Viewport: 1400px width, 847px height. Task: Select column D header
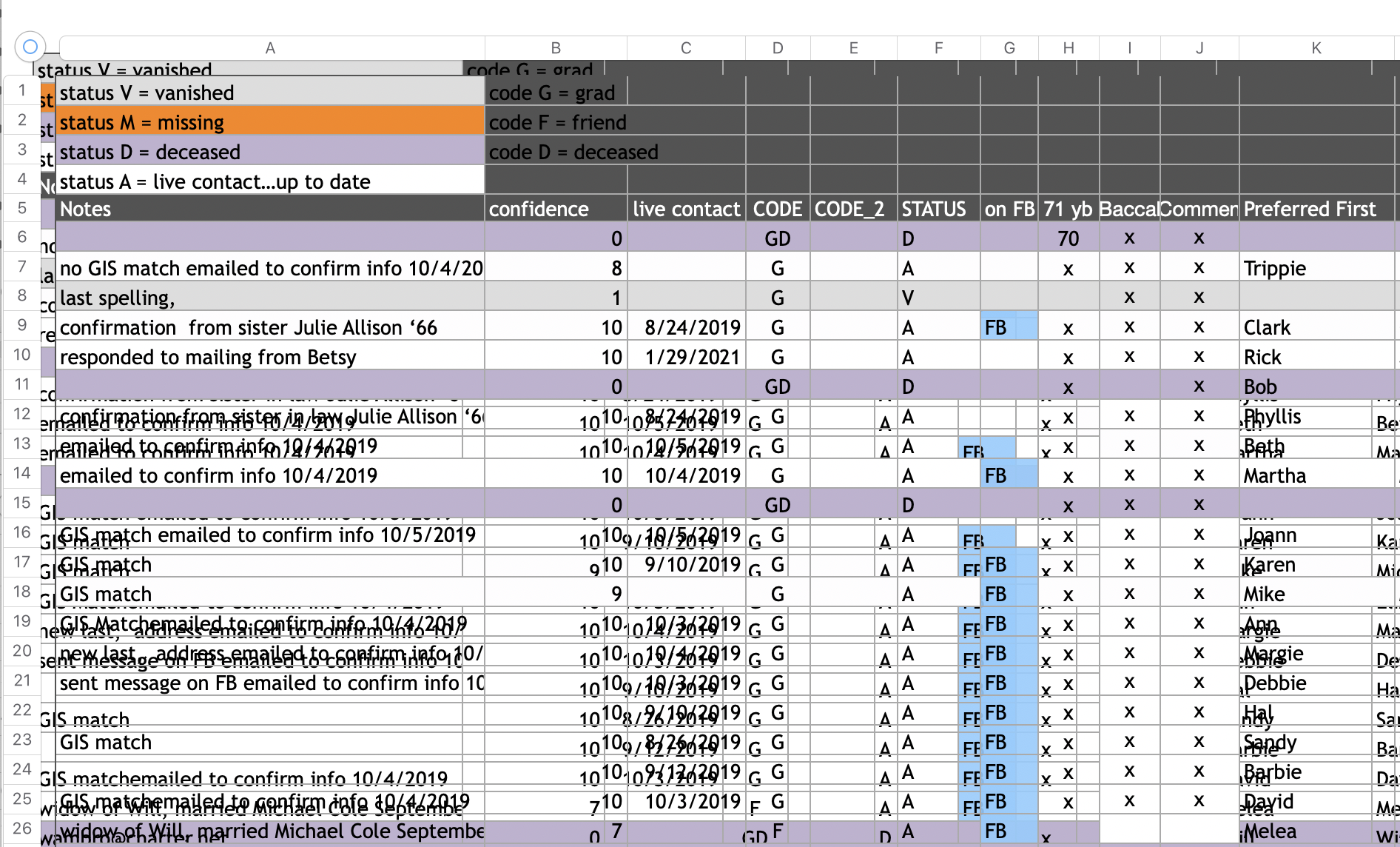[778, 48]
